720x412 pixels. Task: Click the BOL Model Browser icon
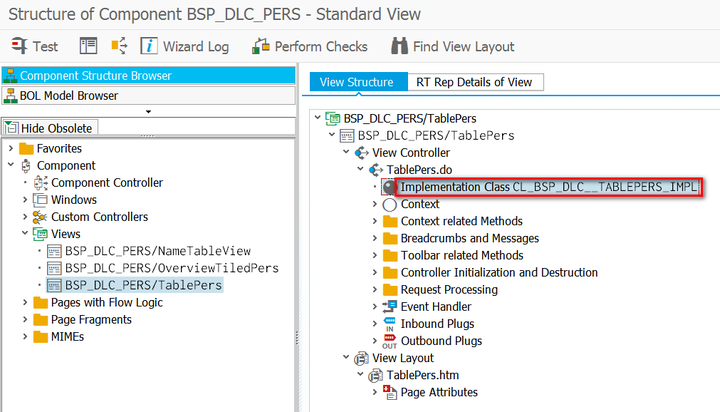point(10,96)
